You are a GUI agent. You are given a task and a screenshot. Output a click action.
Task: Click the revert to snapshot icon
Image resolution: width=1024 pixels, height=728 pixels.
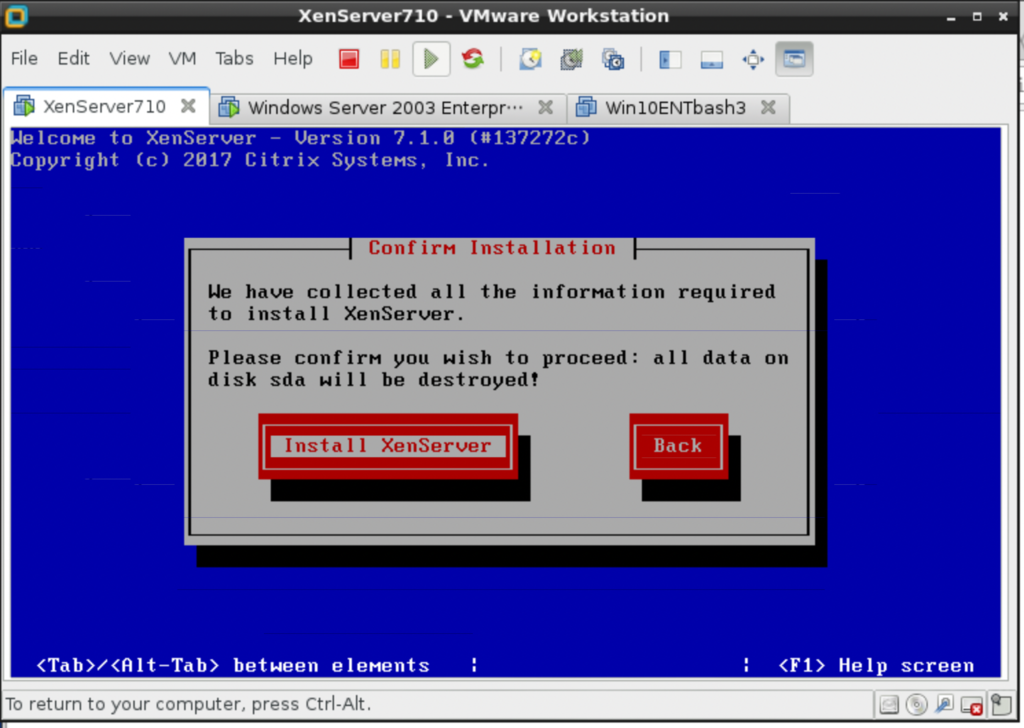point(571,59)
